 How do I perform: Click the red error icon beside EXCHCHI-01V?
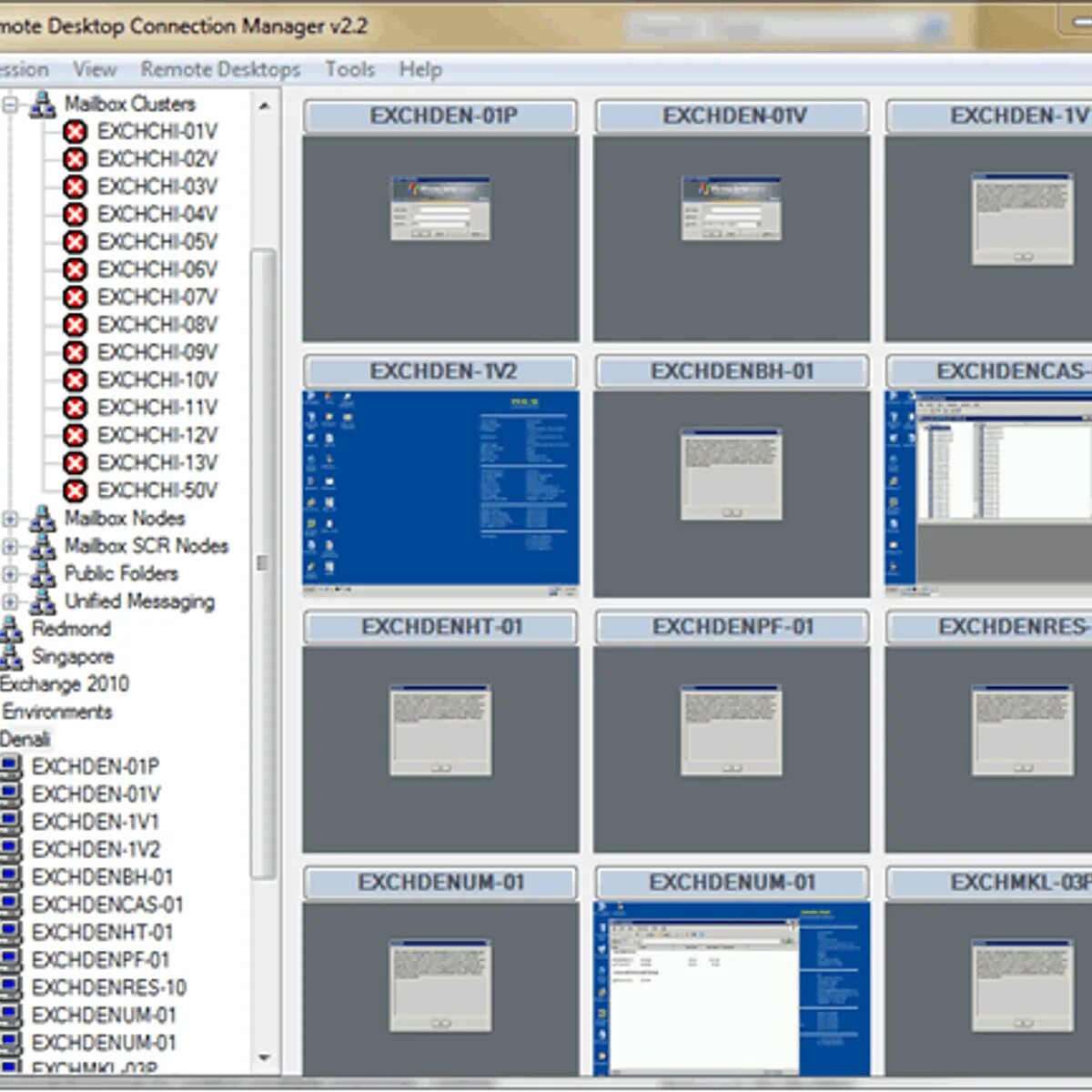76,132
